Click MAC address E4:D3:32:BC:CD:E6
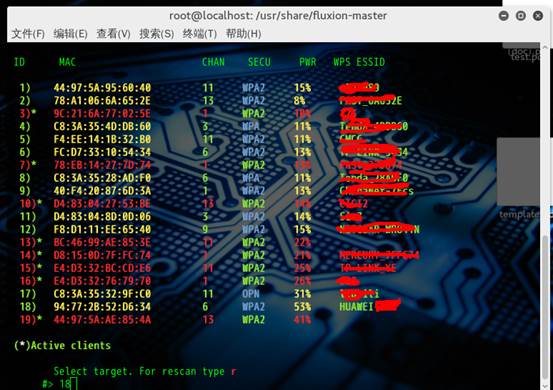553x390 pixels. coord(102,268)
